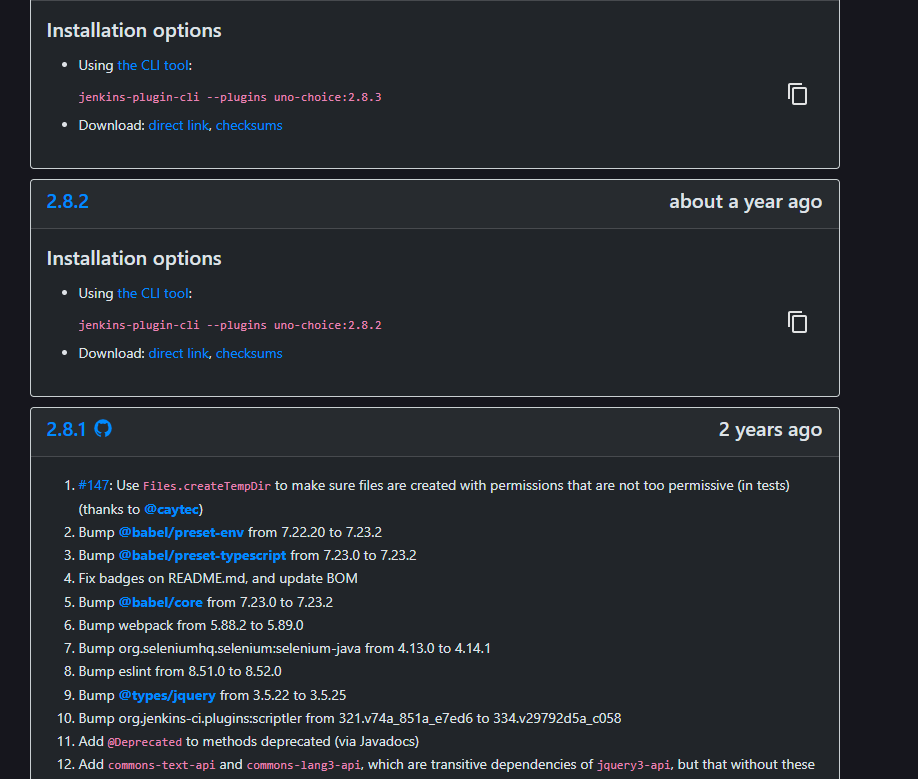
Task: View checksums for the 2.8.3 release
Action: [x=249, y=125]
